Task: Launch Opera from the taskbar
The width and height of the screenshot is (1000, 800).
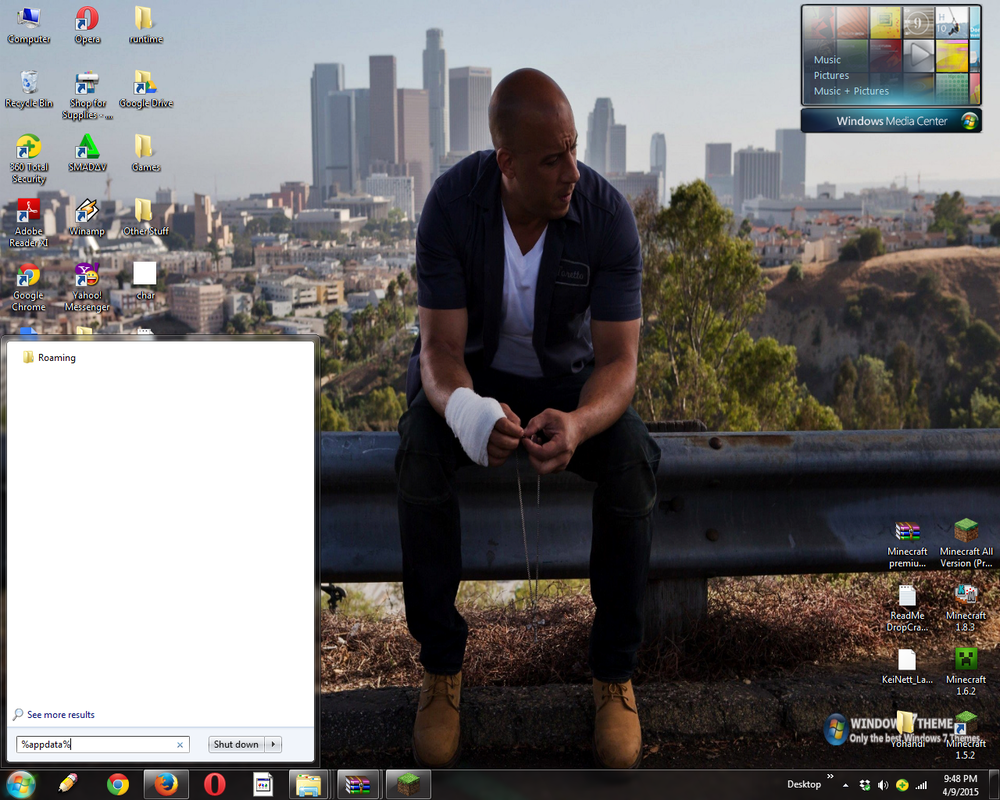Action: tap(214, 784)
